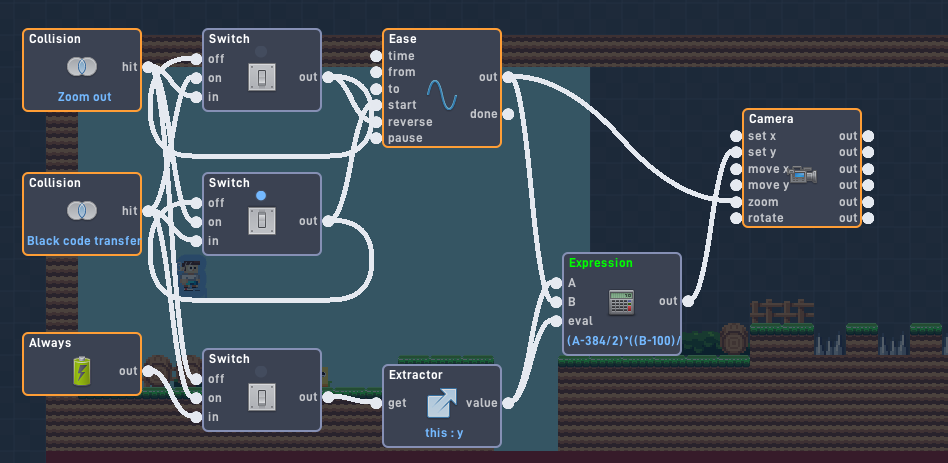Click the Ease node pause input port
The width and height of the screenshot is (948, 463).
click(x=376, y=138)
